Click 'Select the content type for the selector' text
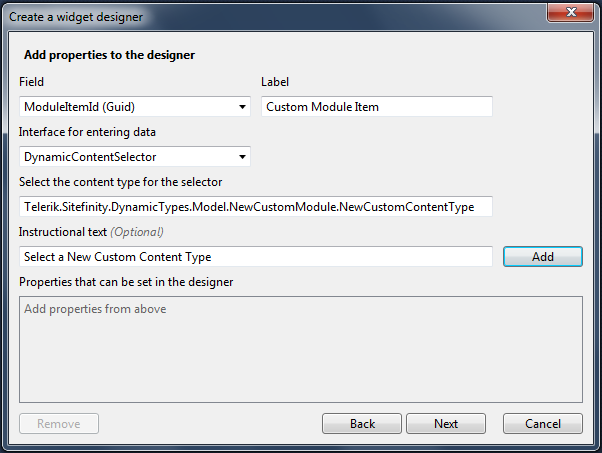The height and width of the screenshot is (453, 602). 120,181
